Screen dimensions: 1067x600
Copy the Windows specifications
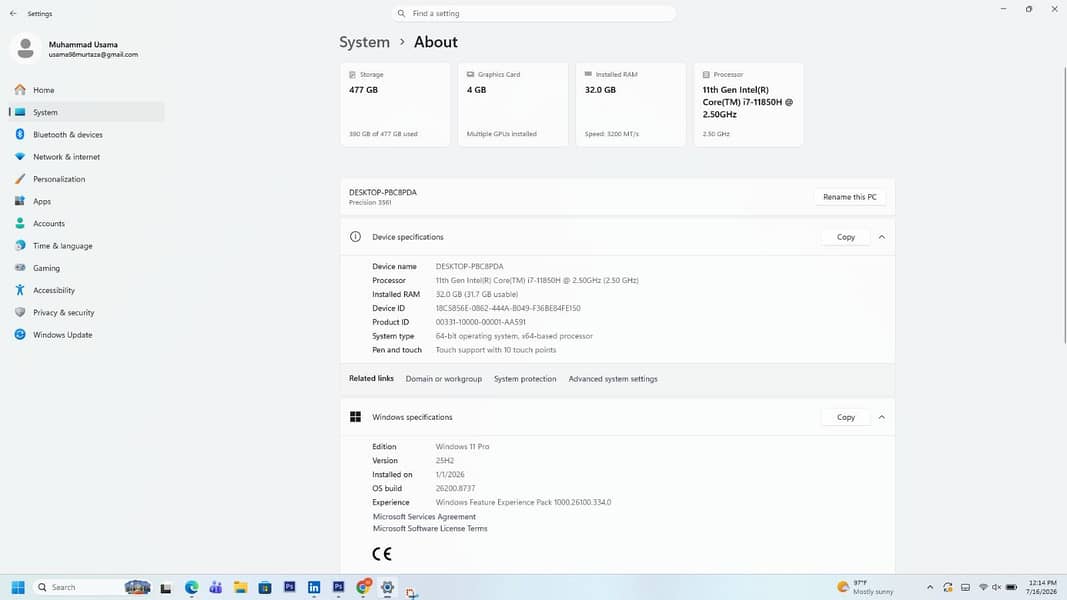click(845, 417)
